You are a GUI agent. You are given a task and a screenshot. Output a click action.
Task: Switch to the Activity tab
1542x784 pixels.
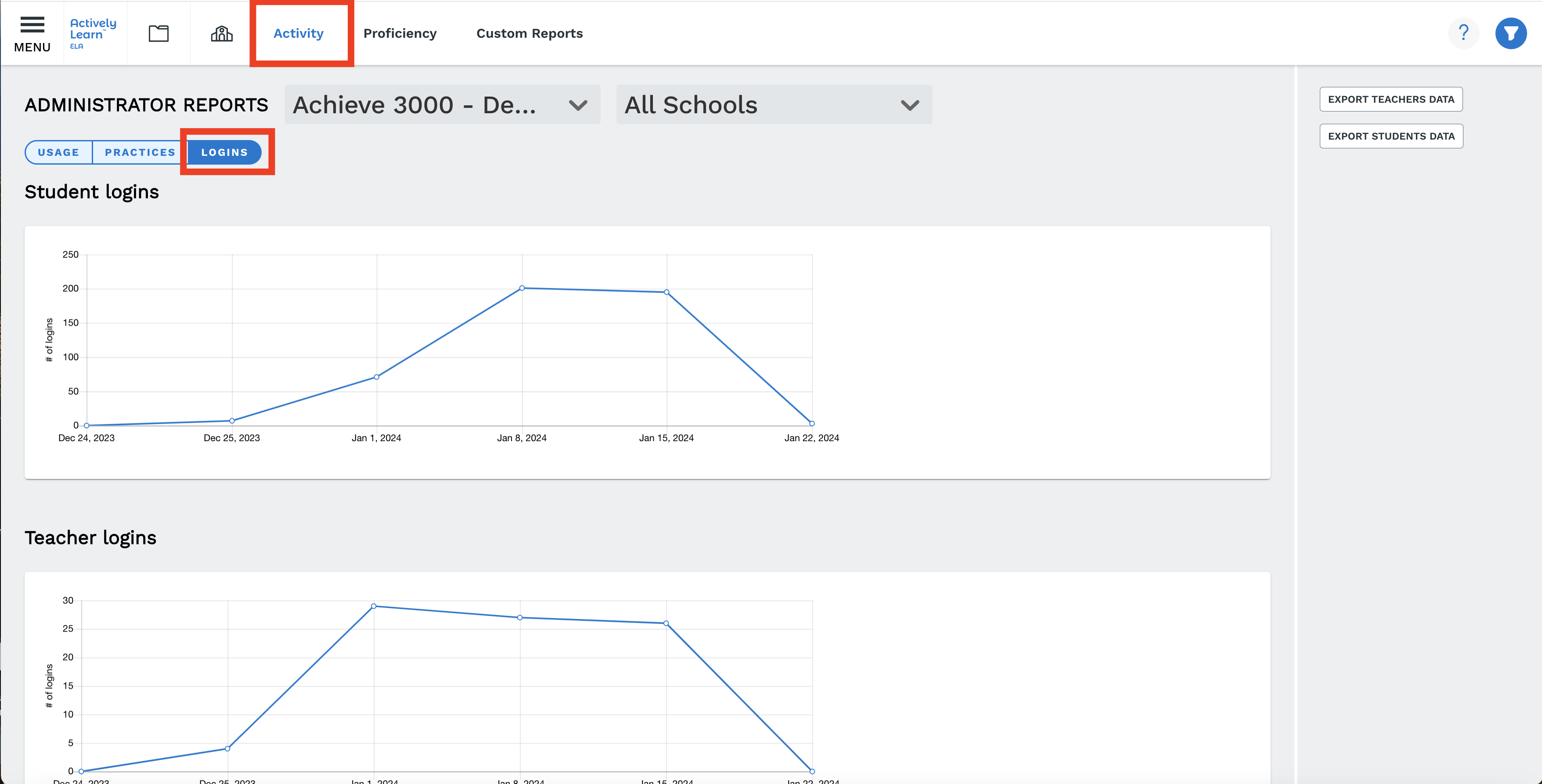pyautogui.click(x=298, y=33)
